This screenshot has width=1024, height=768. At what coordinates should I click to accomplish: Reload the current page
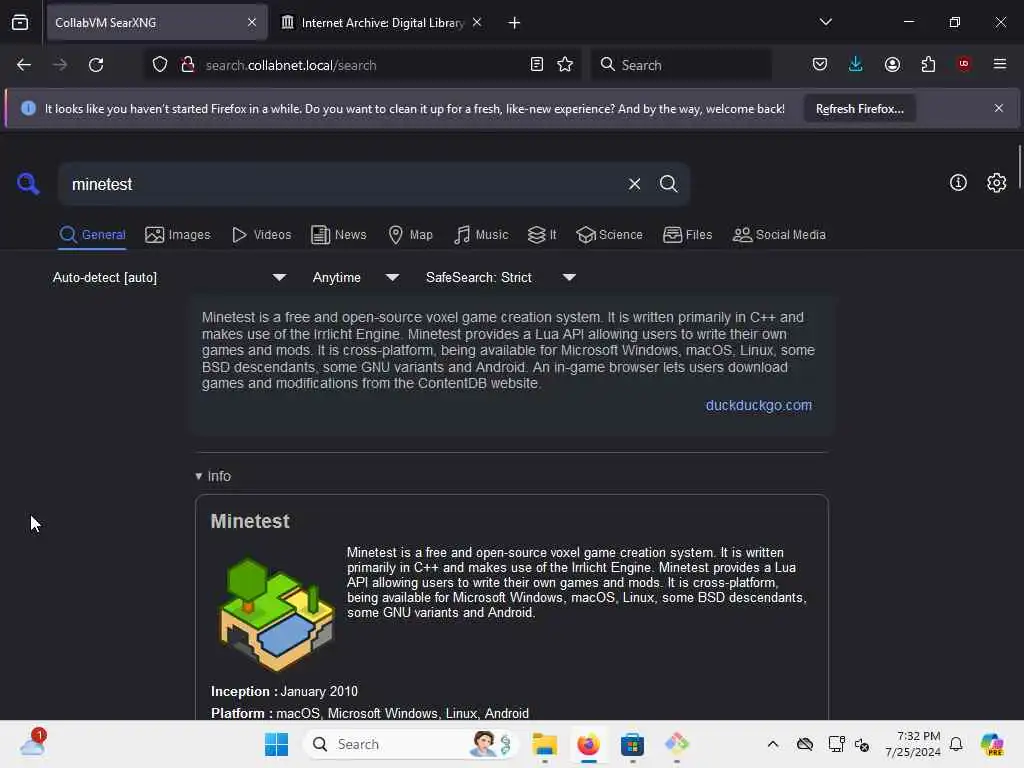click(96, 65)
